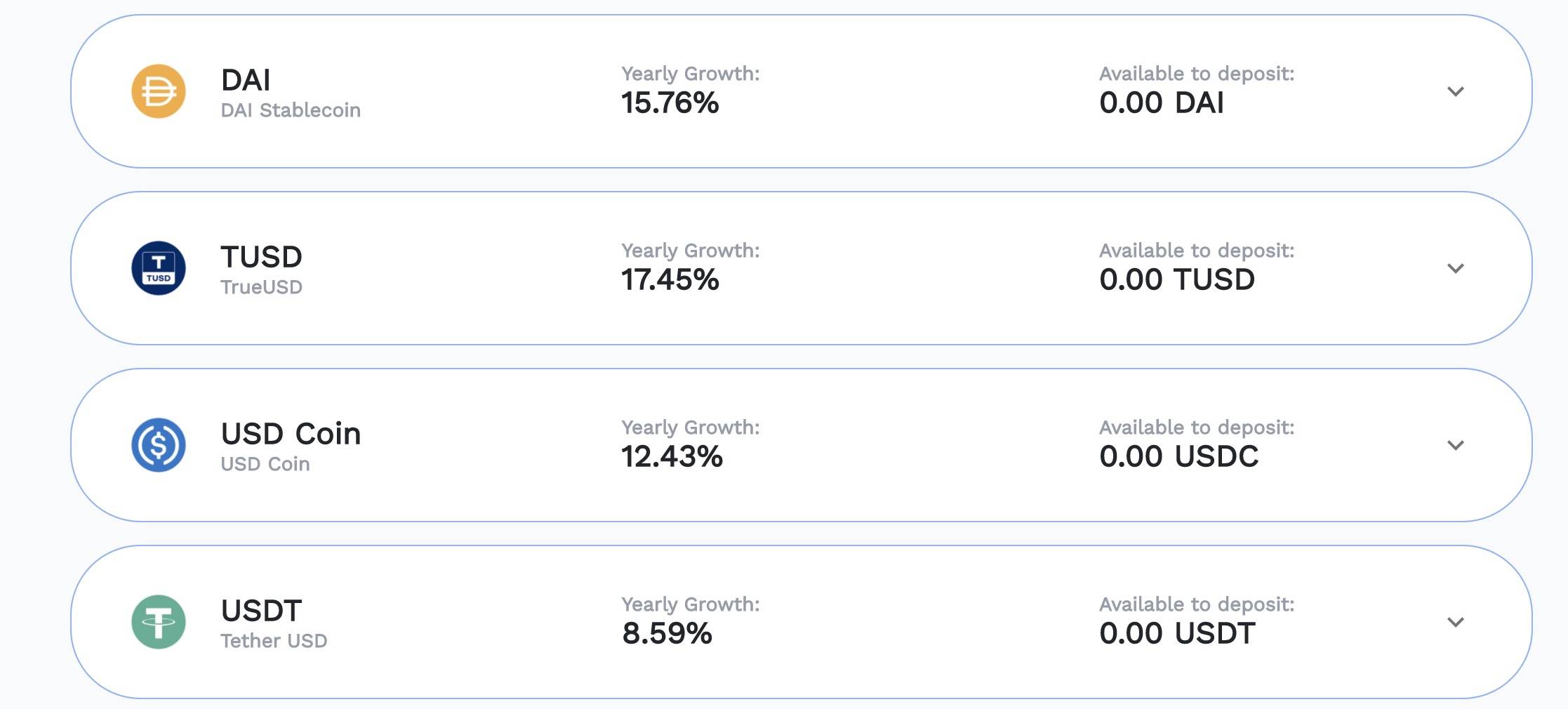Click the 0.00 USDC available balance
Image resolution: width=1568 pixels, height=709 pixels.
tap(1178, 457)
